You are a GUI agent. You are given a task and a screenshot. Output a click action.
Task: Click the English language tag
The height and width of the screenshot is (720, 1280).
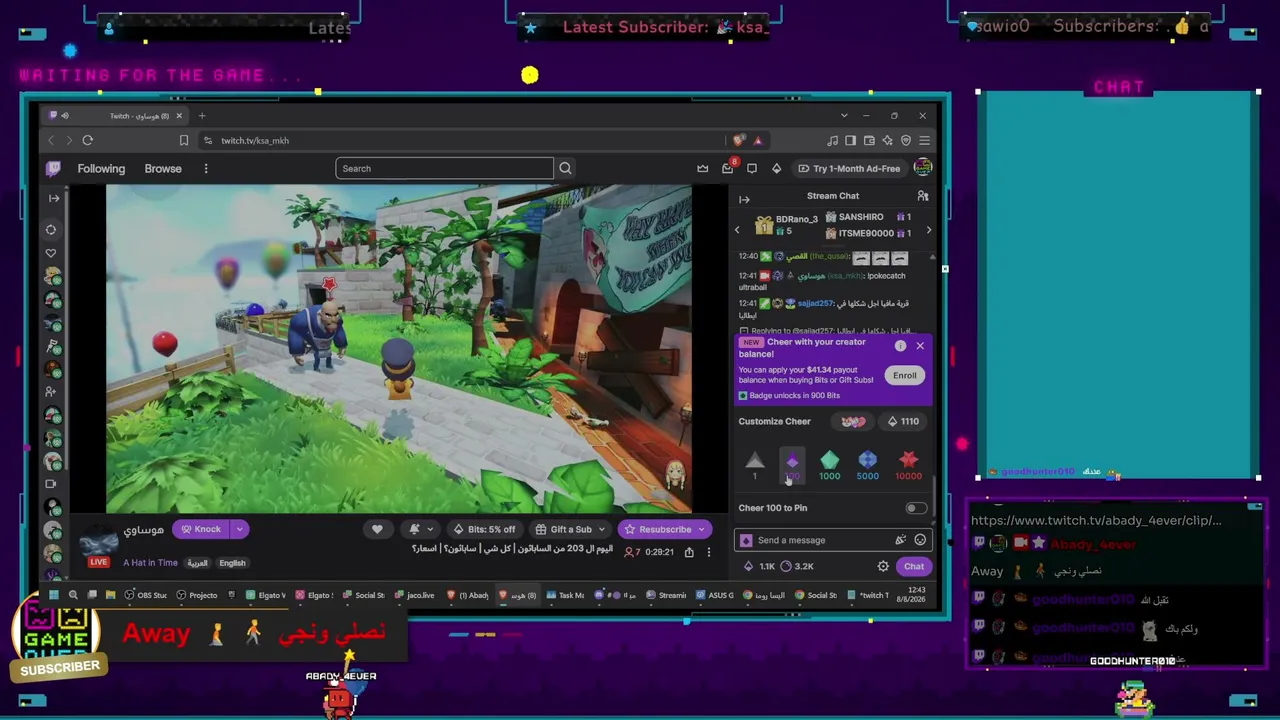(232, 563)
